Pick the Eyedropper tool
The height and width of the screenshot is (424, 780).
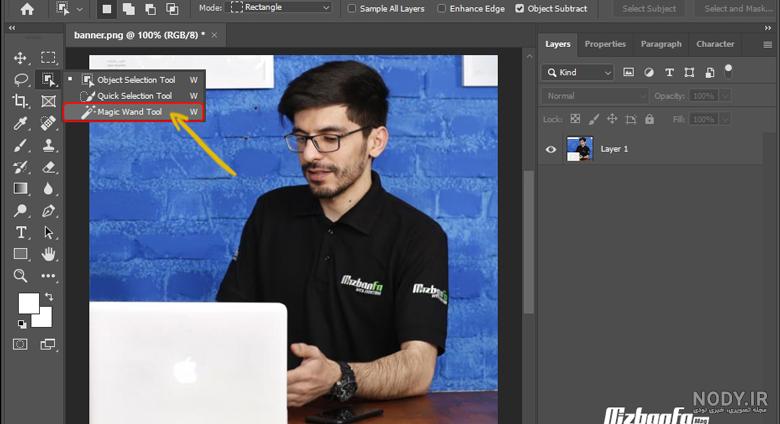[20, 123]
